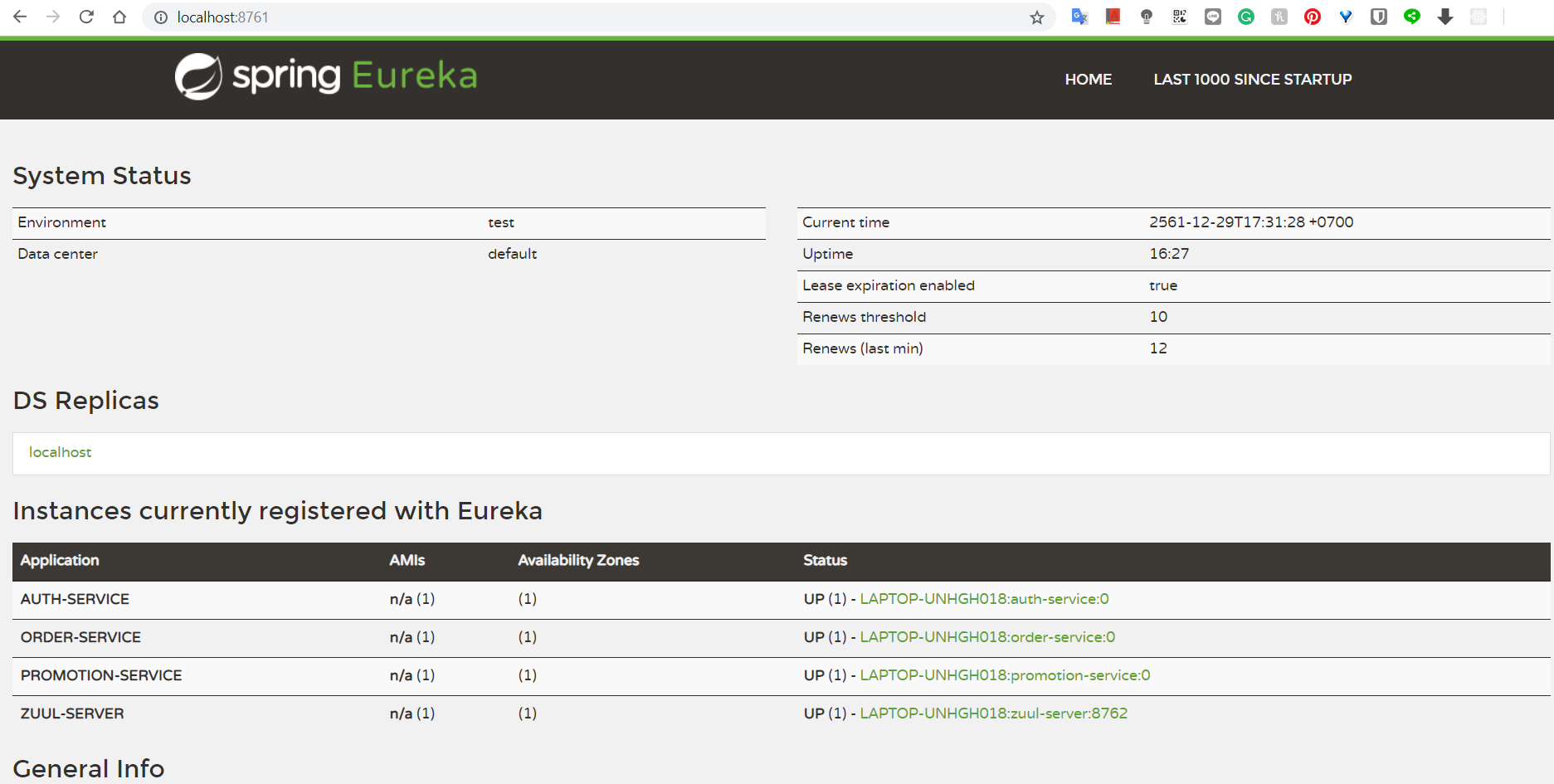This screenshot has width=1554, height=784.
Task: Click the Uptime value 16:27
Action: pos(1169,254)
